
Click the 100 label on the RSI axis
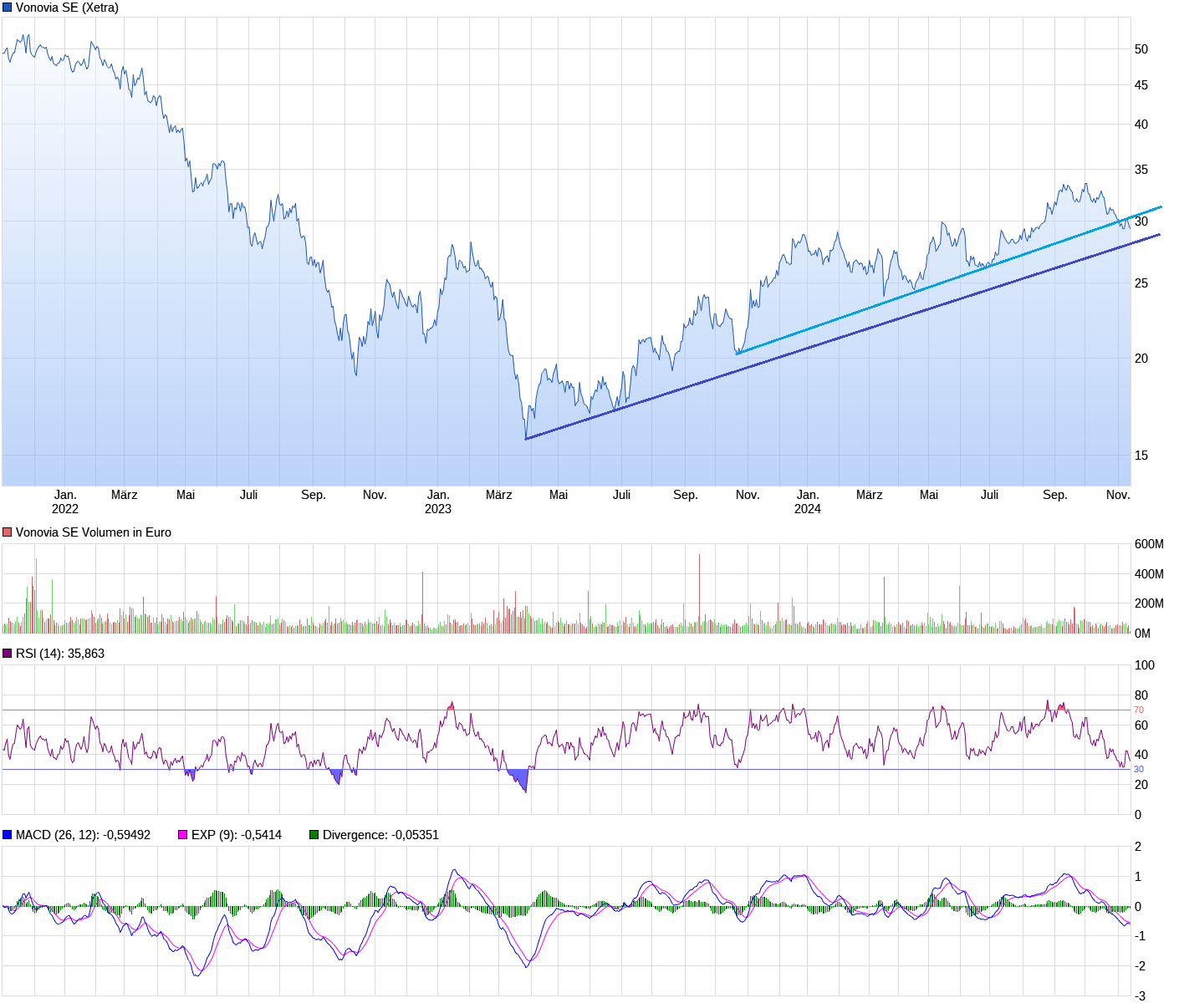click(1144, 665)
